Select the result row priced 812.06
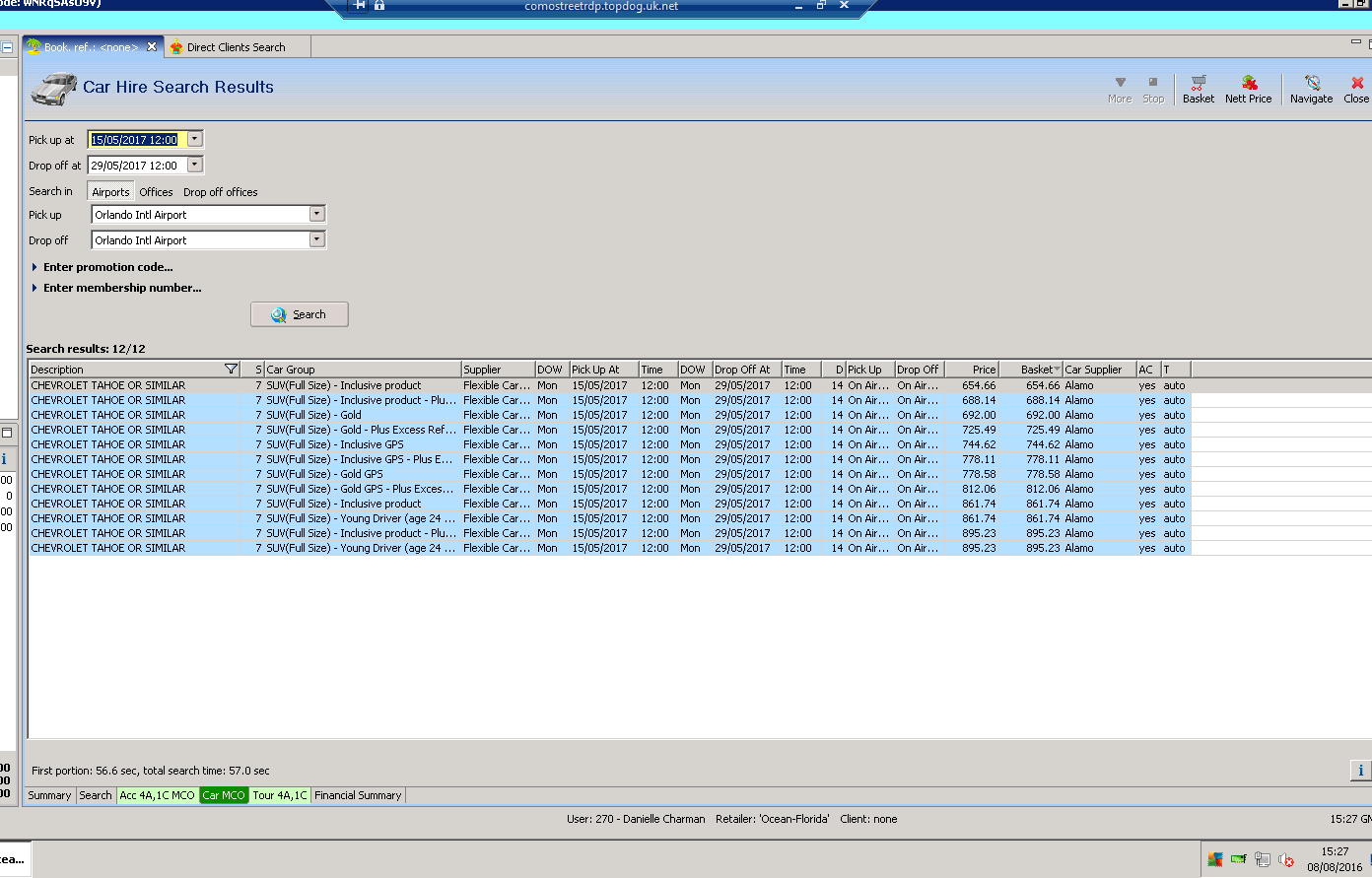The image size is (1372, 878). (609, 489)
